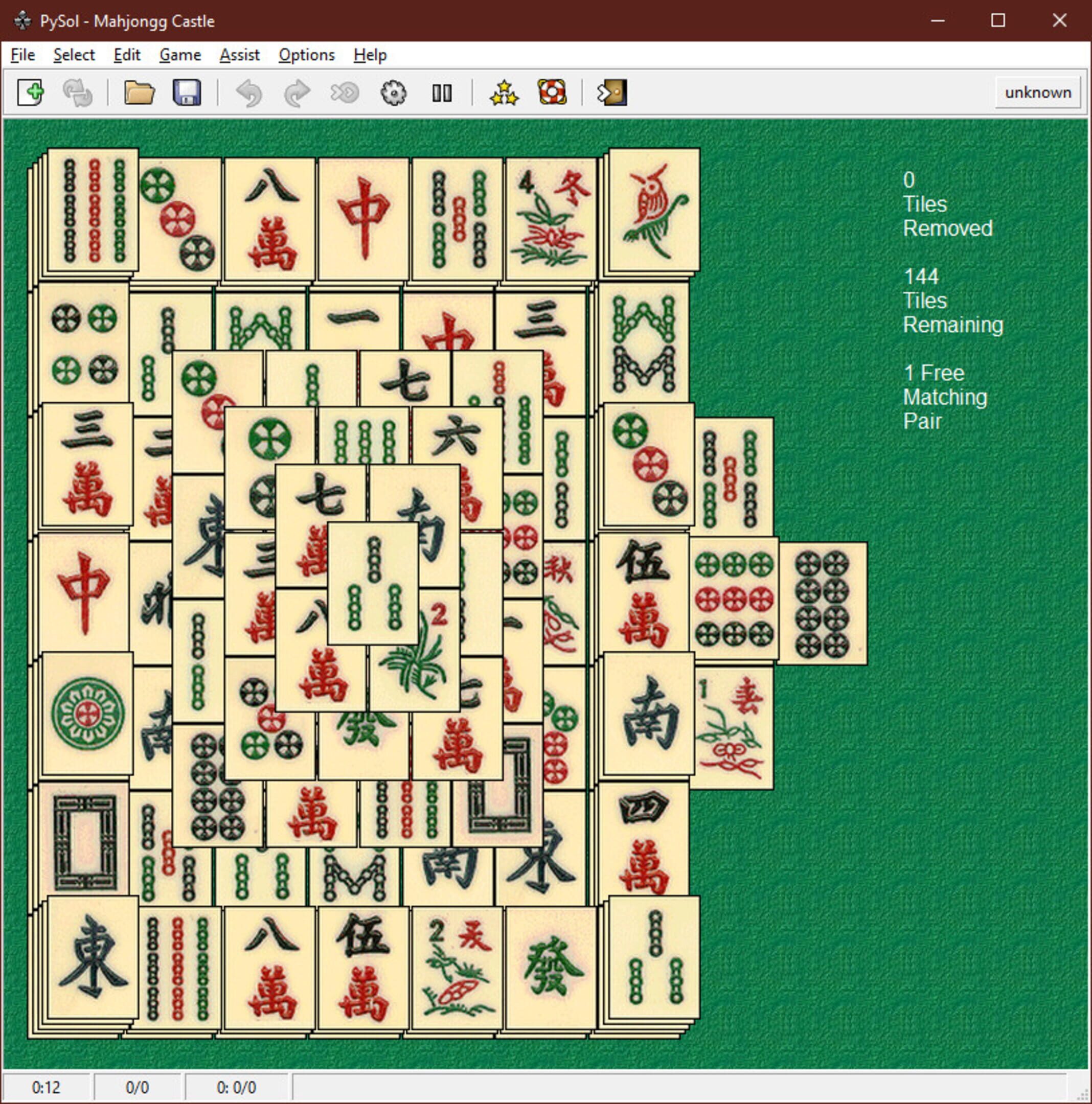Open the Select menu
Screen dimensions: 1092x1104
point(74,55)
